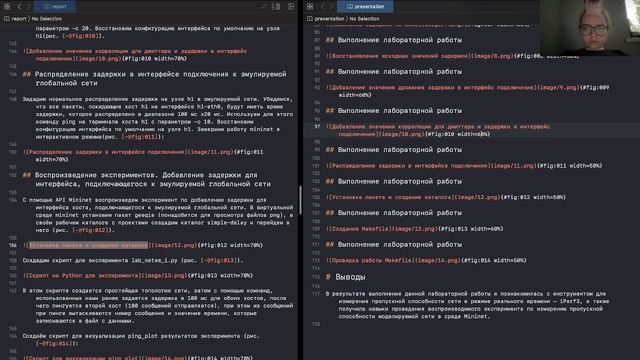
Task: Click image/13.png link in report pane
Action: (x=165, y=276)
